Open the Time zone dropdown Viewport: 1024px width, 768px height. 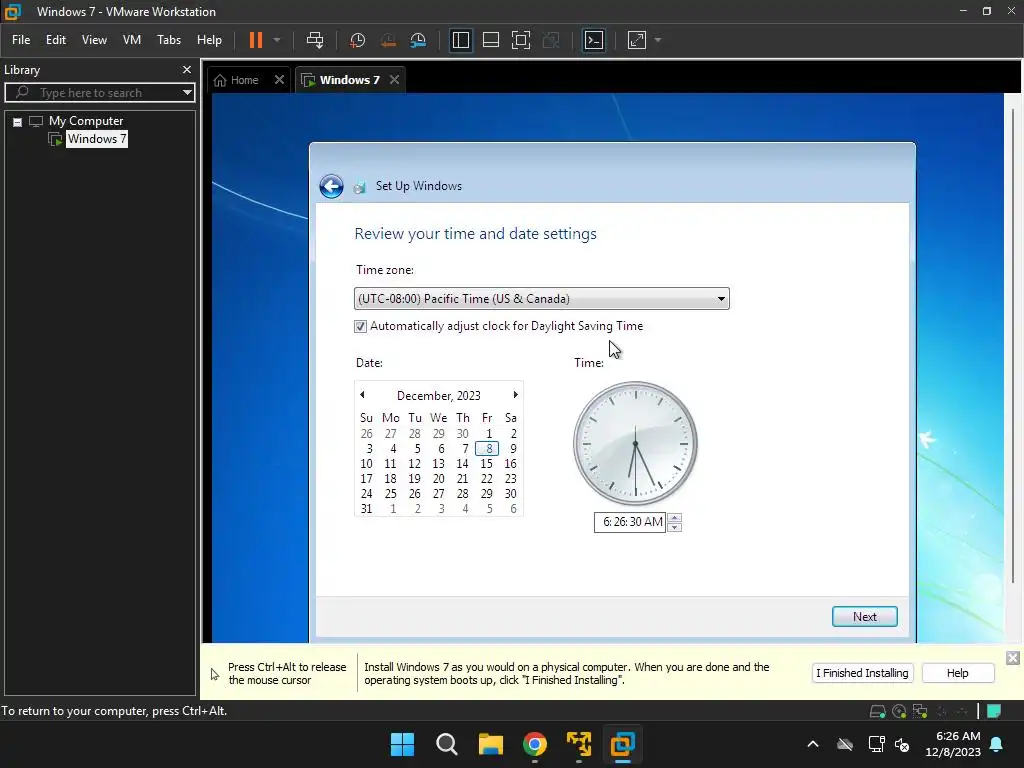(x=541, y=298)
